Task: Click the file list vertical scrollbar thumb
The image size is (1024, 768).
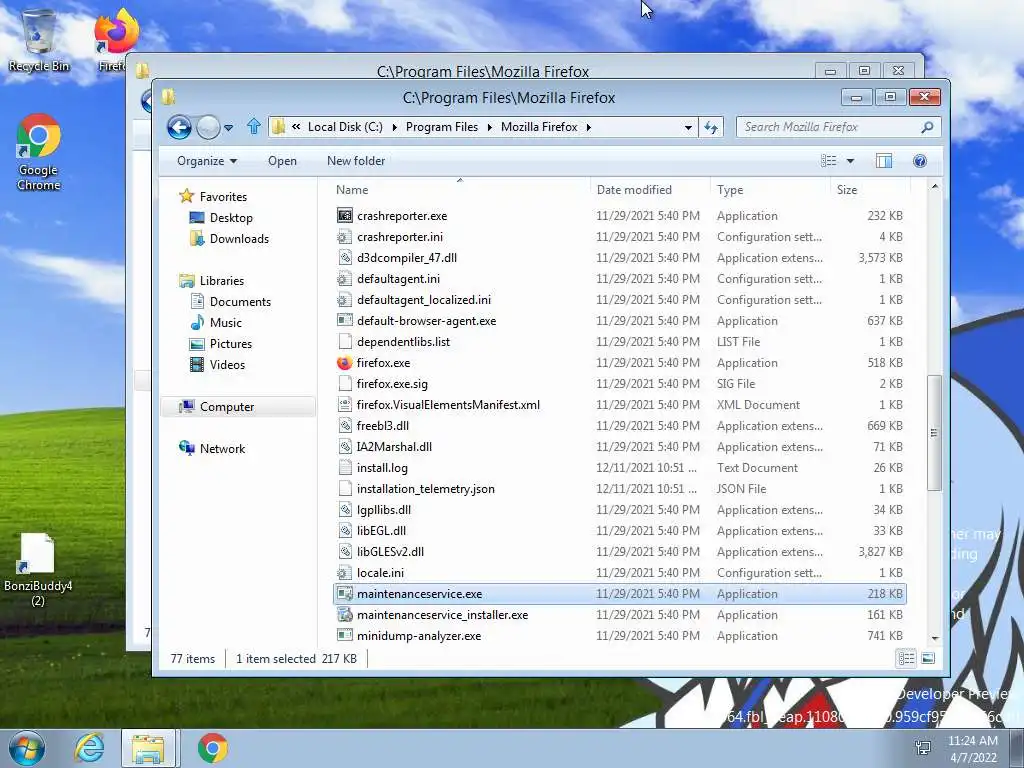Action: click(x=934, y=432)
